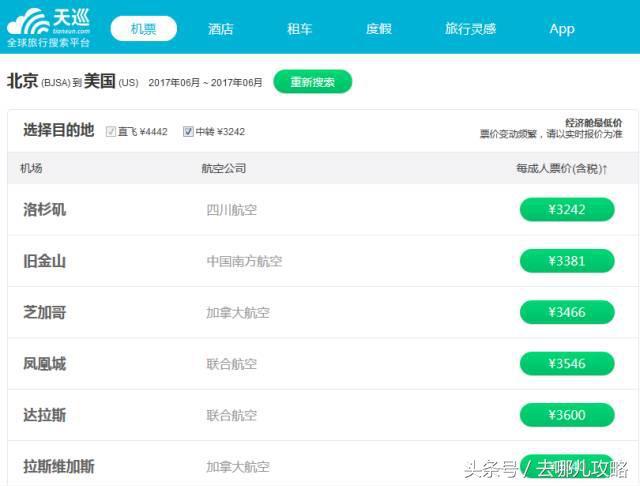Click the 机场 column header
The image size is (640, 486).
pos(31,168)
